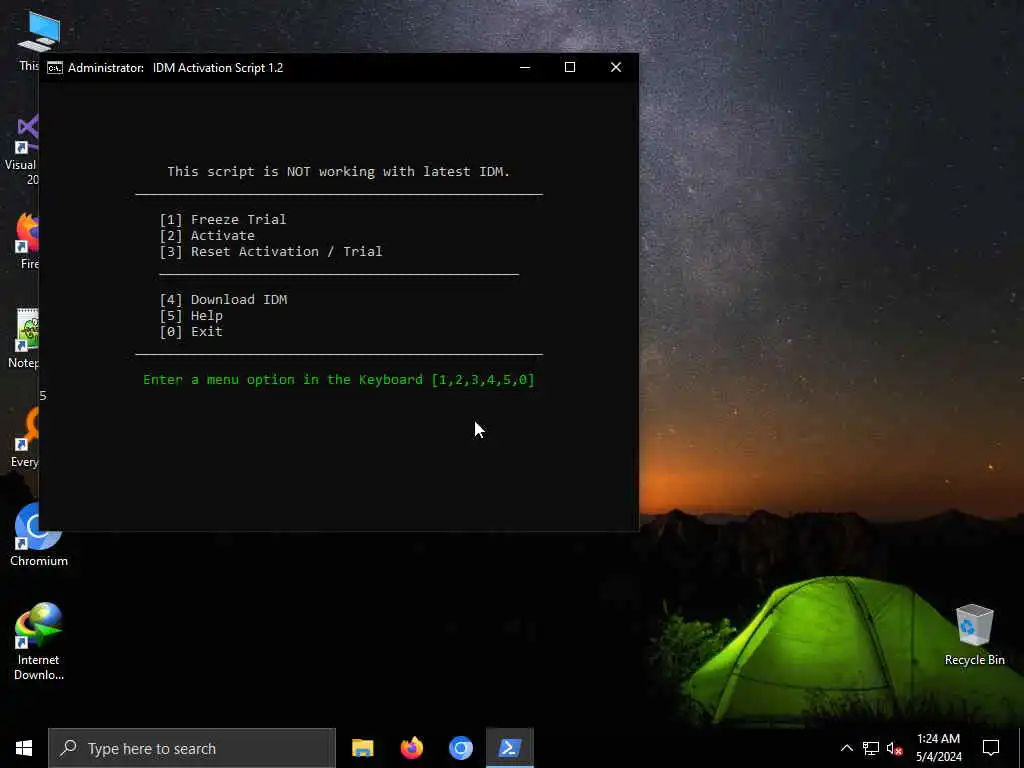Screen dimensions: 1024x768
Task: Select the Firefox desktop shortcut
Action: 27,241
